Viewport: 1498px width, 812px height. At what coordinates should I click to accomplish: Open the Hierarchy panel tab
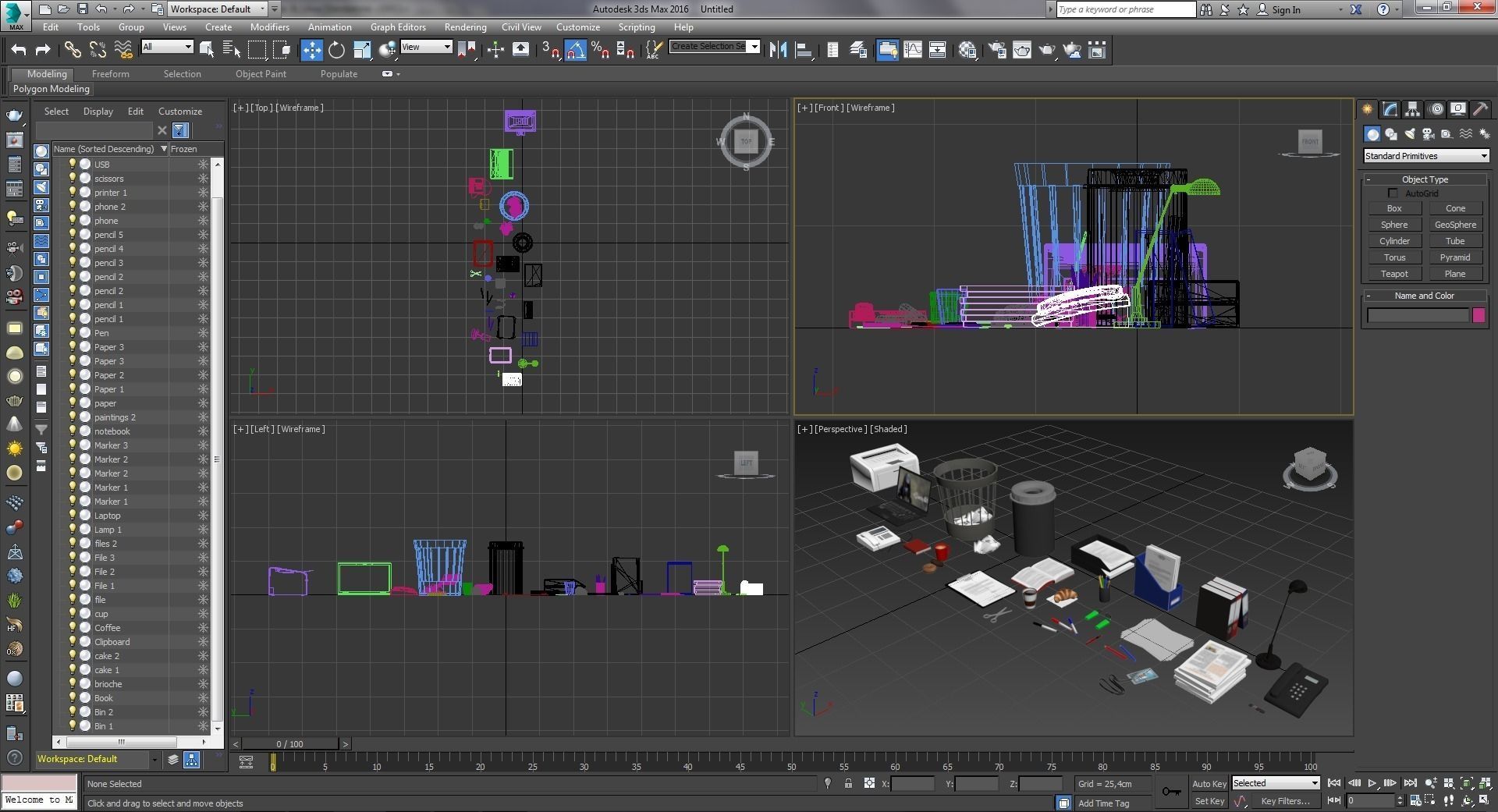1412,109
